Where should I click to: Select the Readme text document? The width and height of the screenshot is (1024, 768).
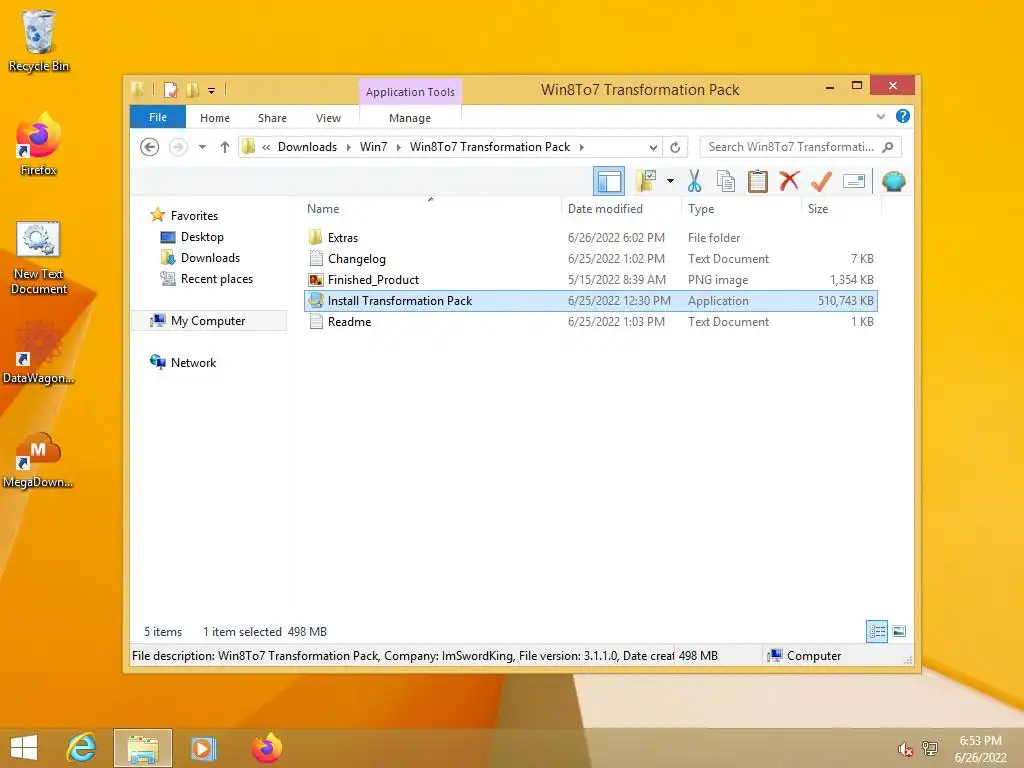tap(590, 321)
